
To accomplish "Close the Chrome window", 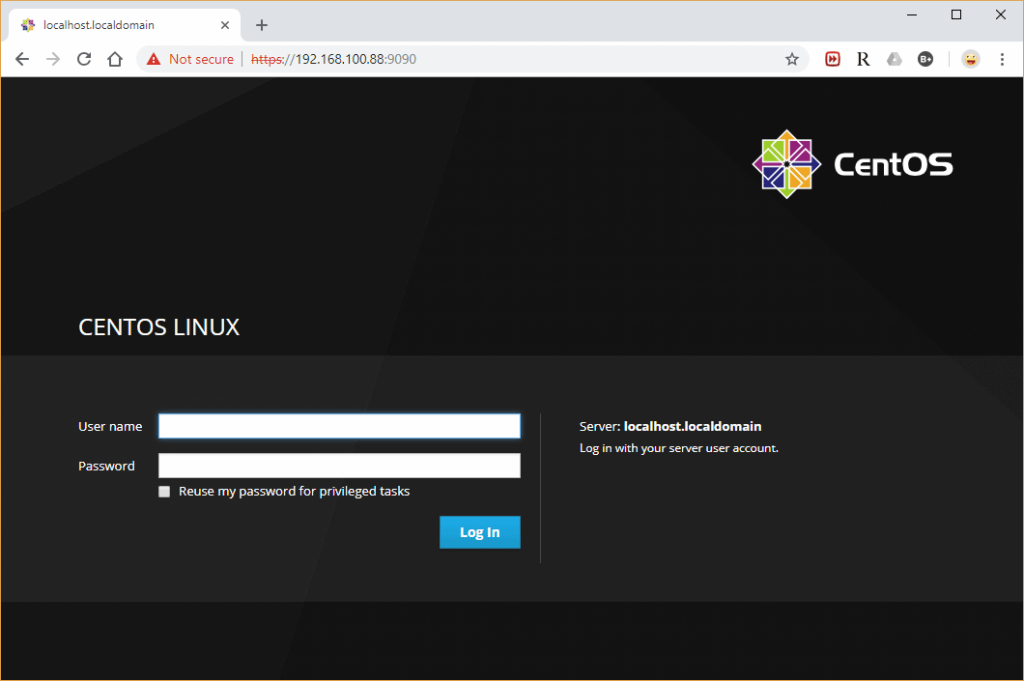I will coord(1000,15).
